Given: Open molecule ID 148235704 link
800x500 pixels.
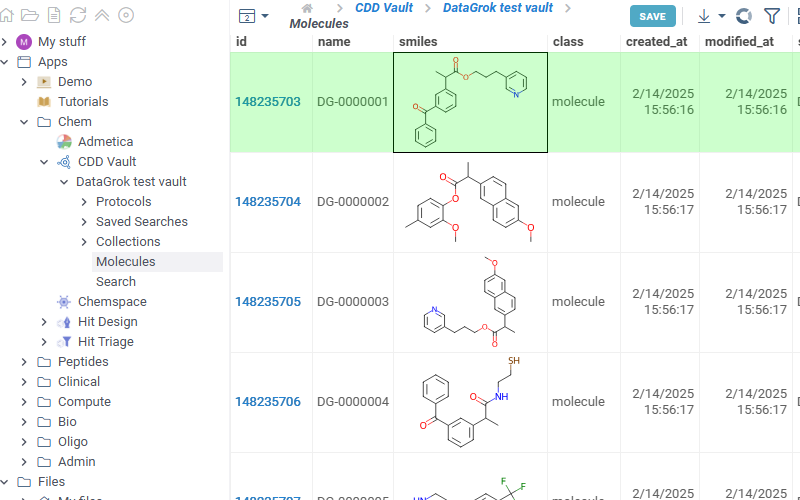Looking at the screenshot, I should pos(267,202).
